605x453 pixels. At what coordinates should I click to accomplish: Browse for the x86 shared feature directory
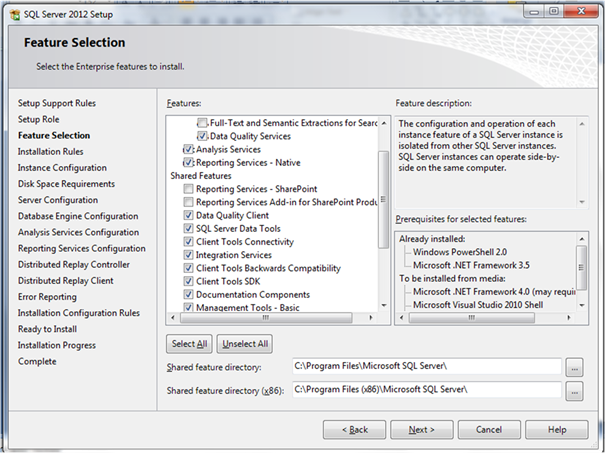pos(574,391)
